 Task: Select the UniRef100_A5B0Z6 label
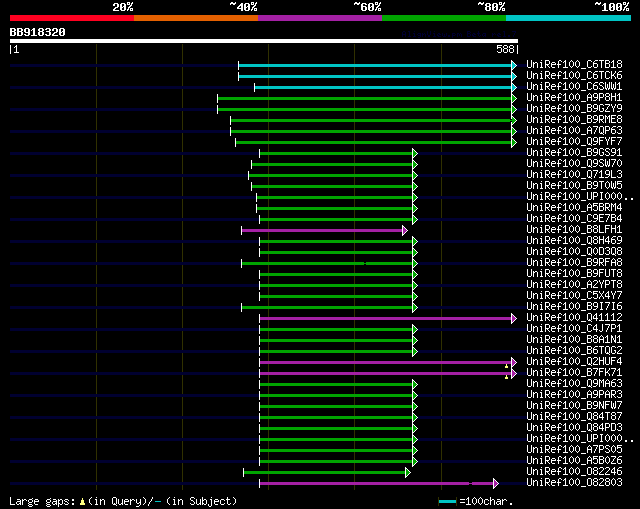click(574, 461)
